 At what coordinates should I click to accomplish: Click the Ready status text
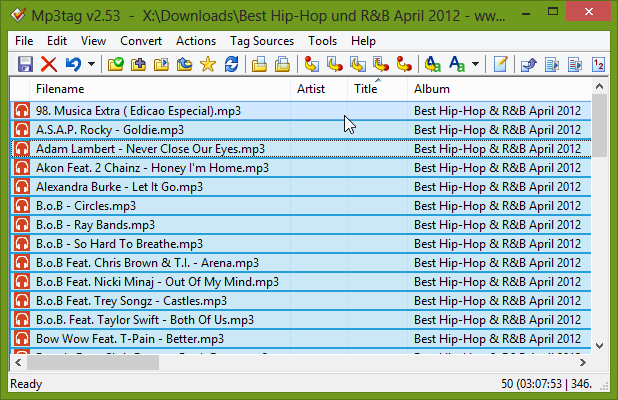26,384
